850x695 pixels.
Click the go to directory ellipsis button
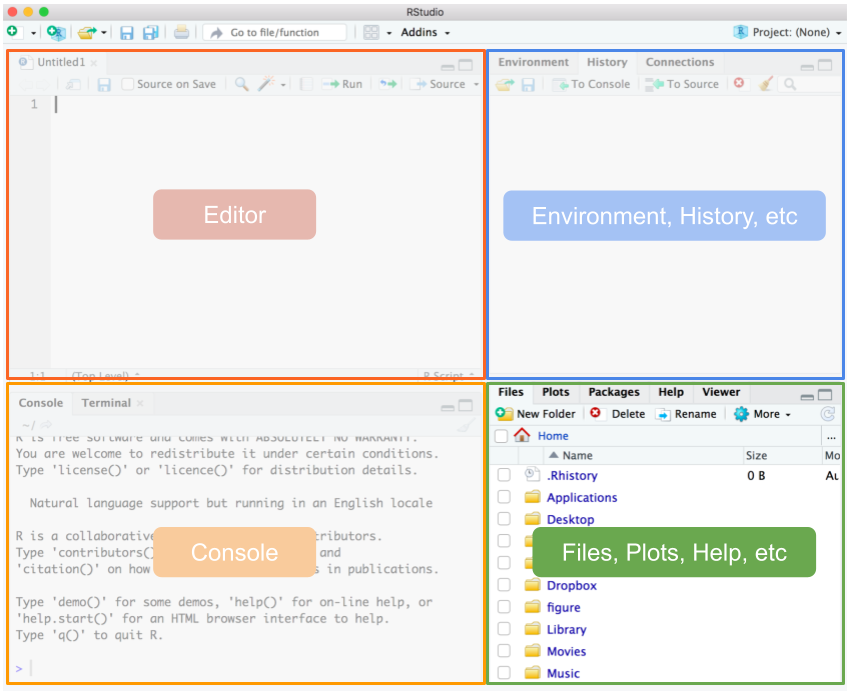point(831,436)
